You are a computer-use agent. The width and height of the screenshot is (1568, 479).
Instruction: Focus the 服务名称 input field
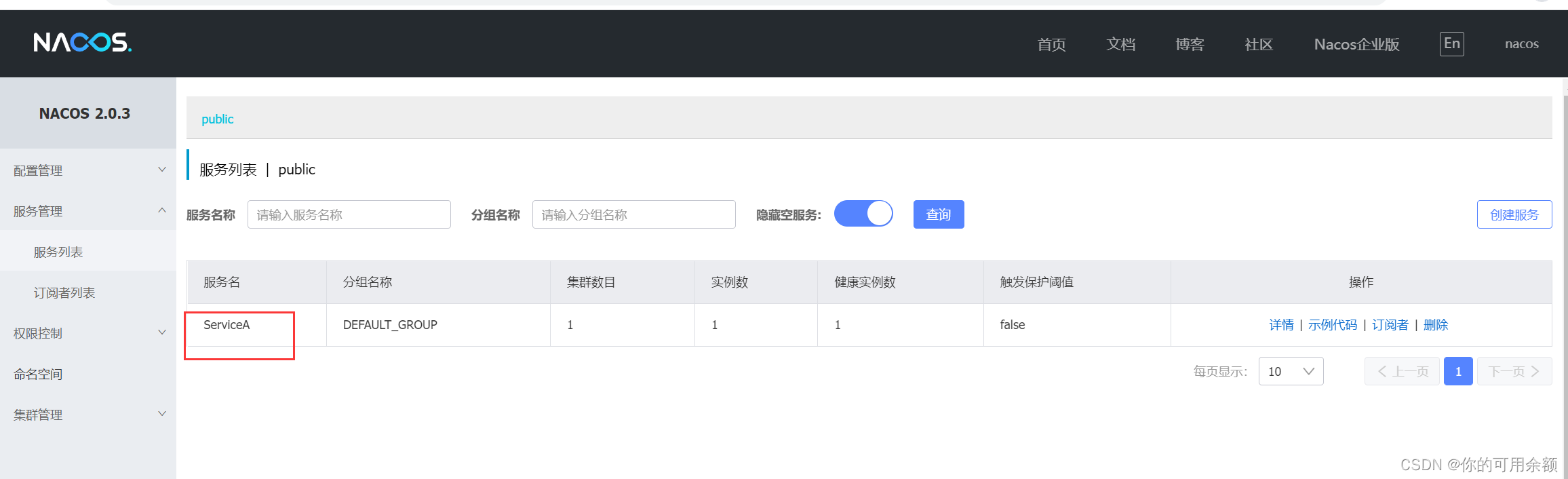pos(349,214)
